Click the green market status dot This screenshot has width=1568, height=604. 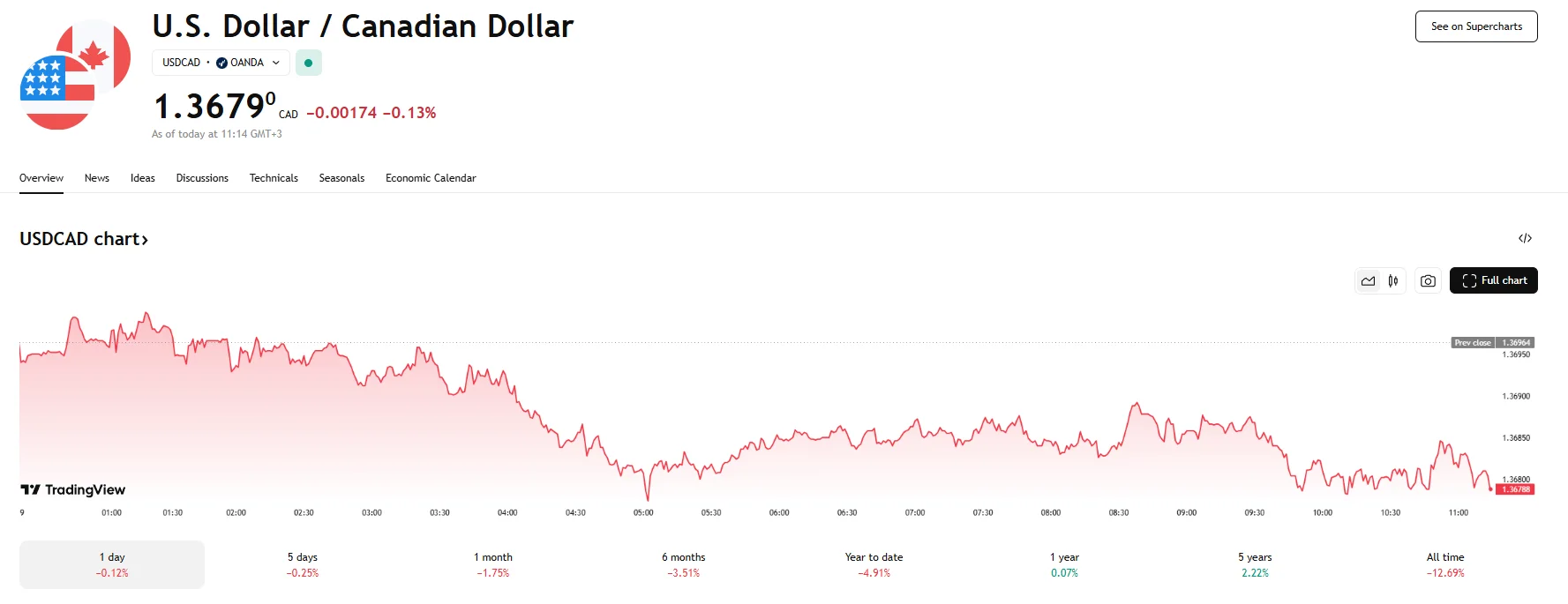pyautogui.click(x=308, y=63)
